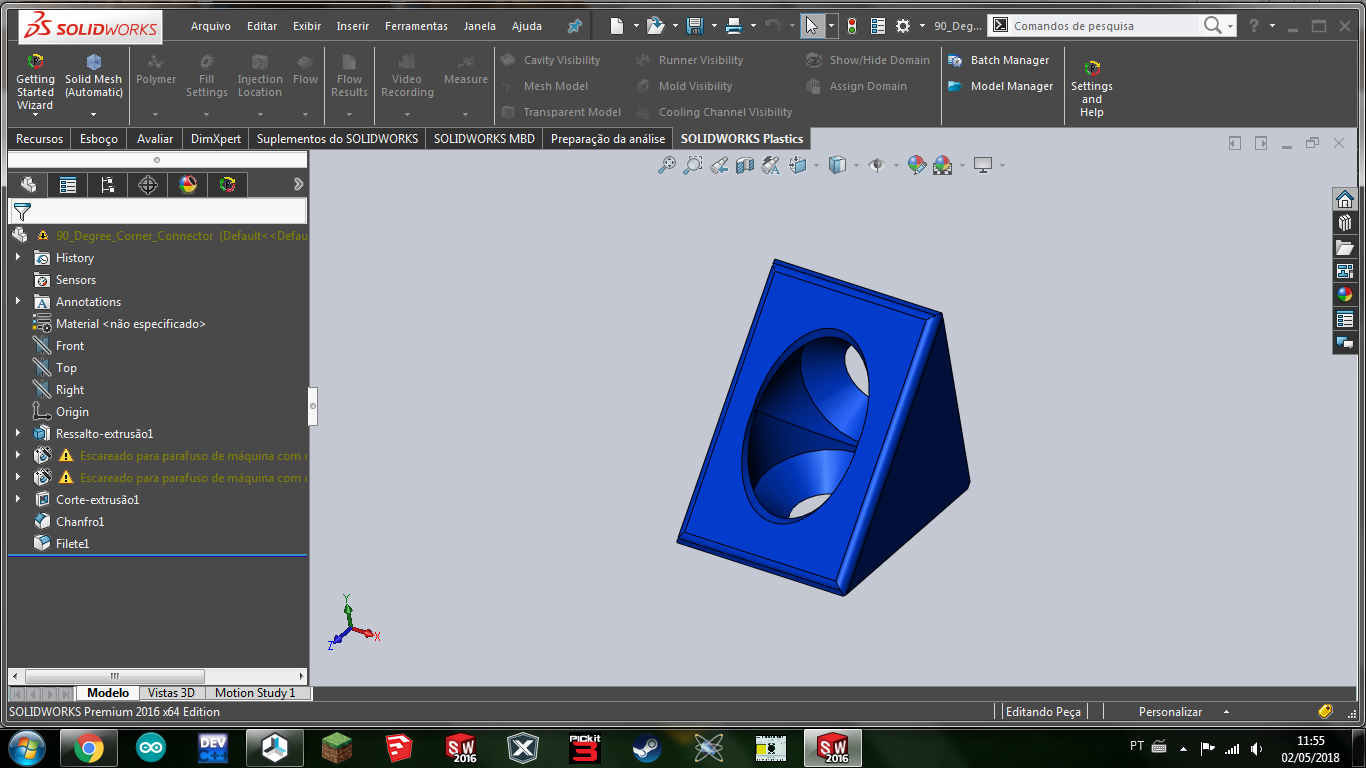Open Hide/Show Items dropdown
Image resolution: width=1366 pixels, height=768 pixels.
pyautogui.click(x=896, y=165)
